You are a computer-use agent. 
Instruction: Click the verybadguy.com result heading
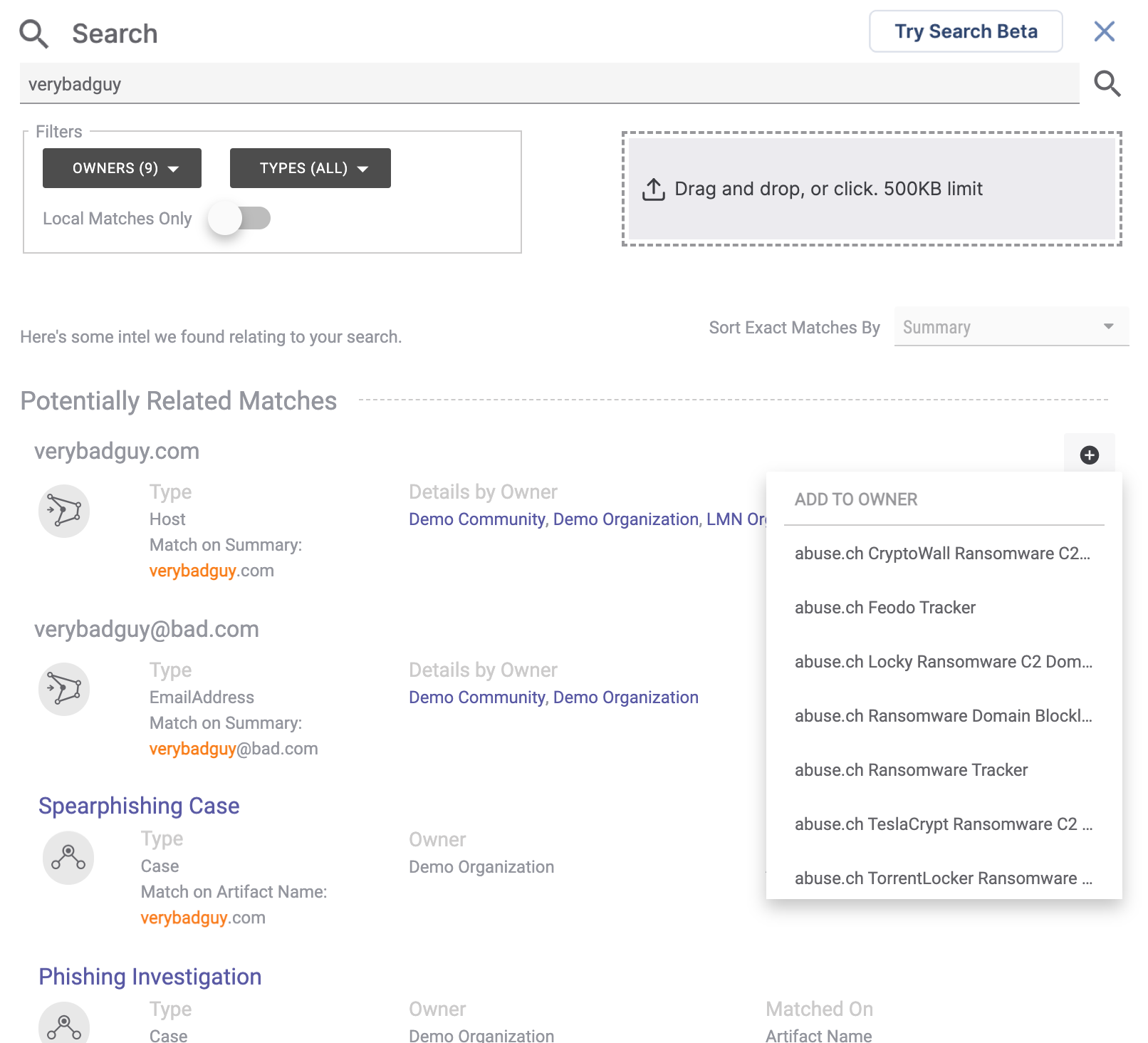click(x=117, y=451)
